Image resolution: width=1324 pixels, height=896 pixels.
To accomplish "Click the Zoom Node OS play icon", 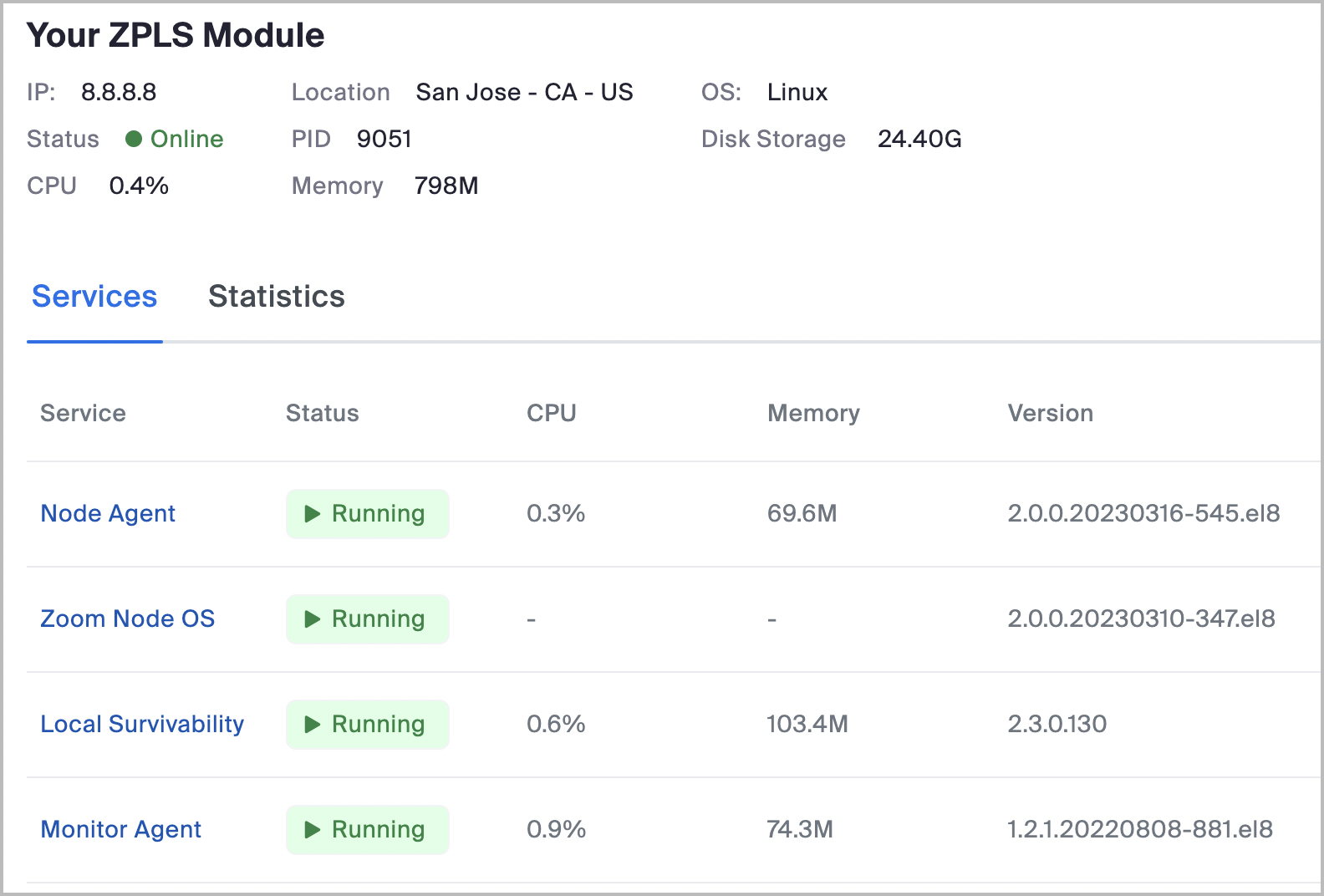I will [x=313, y=619].
